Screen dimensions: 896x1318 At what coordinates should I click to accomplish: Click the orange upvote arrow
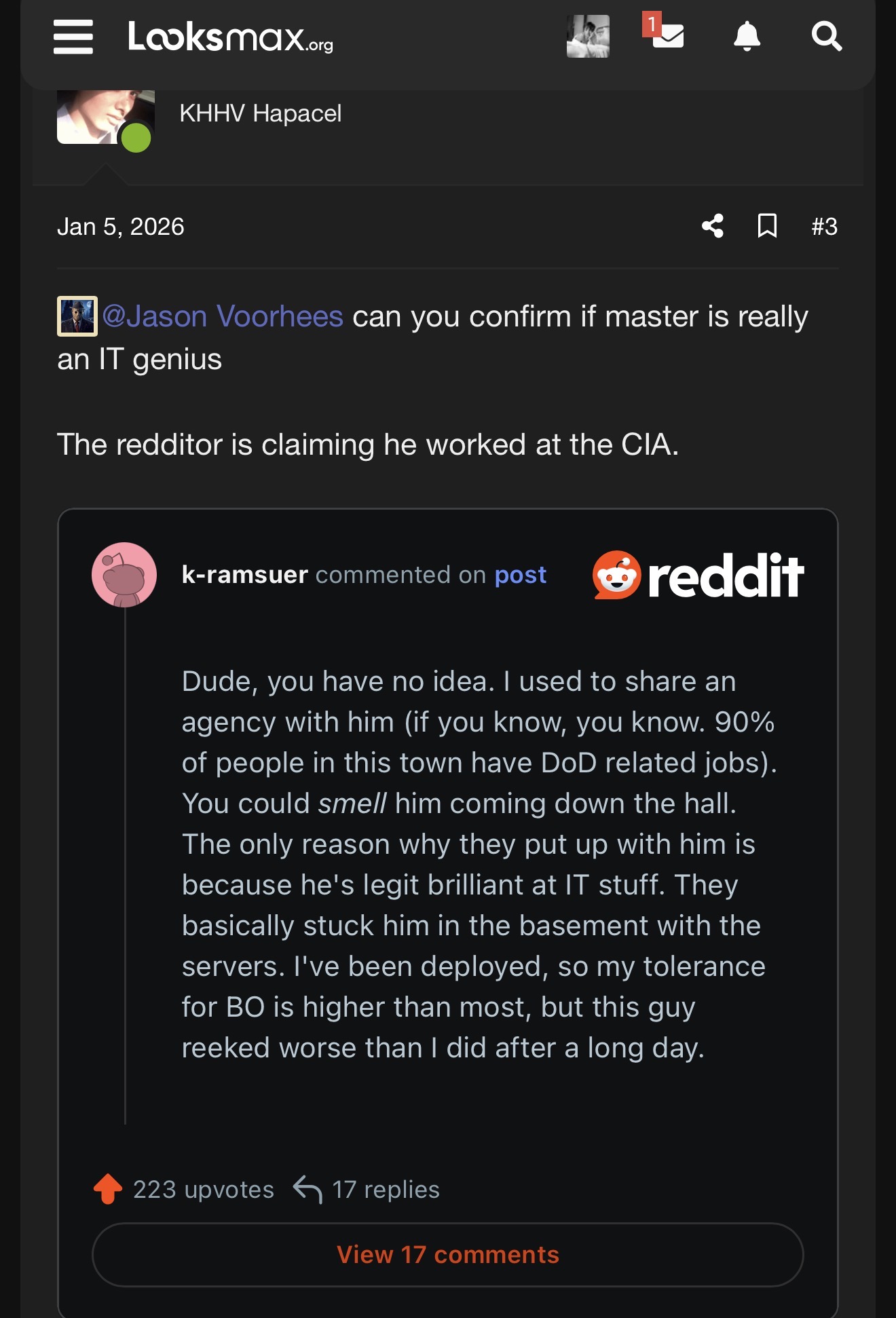pos(108,1189)
